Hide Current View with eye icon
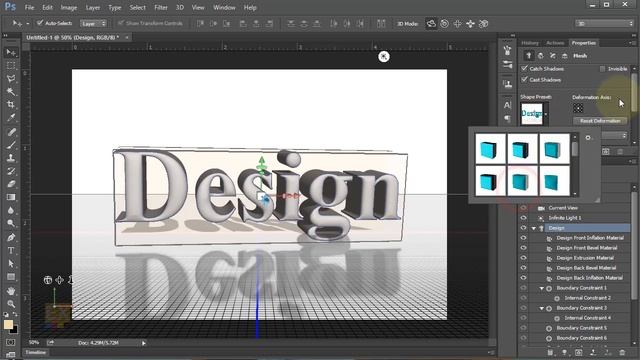 [x=523, y=208]
